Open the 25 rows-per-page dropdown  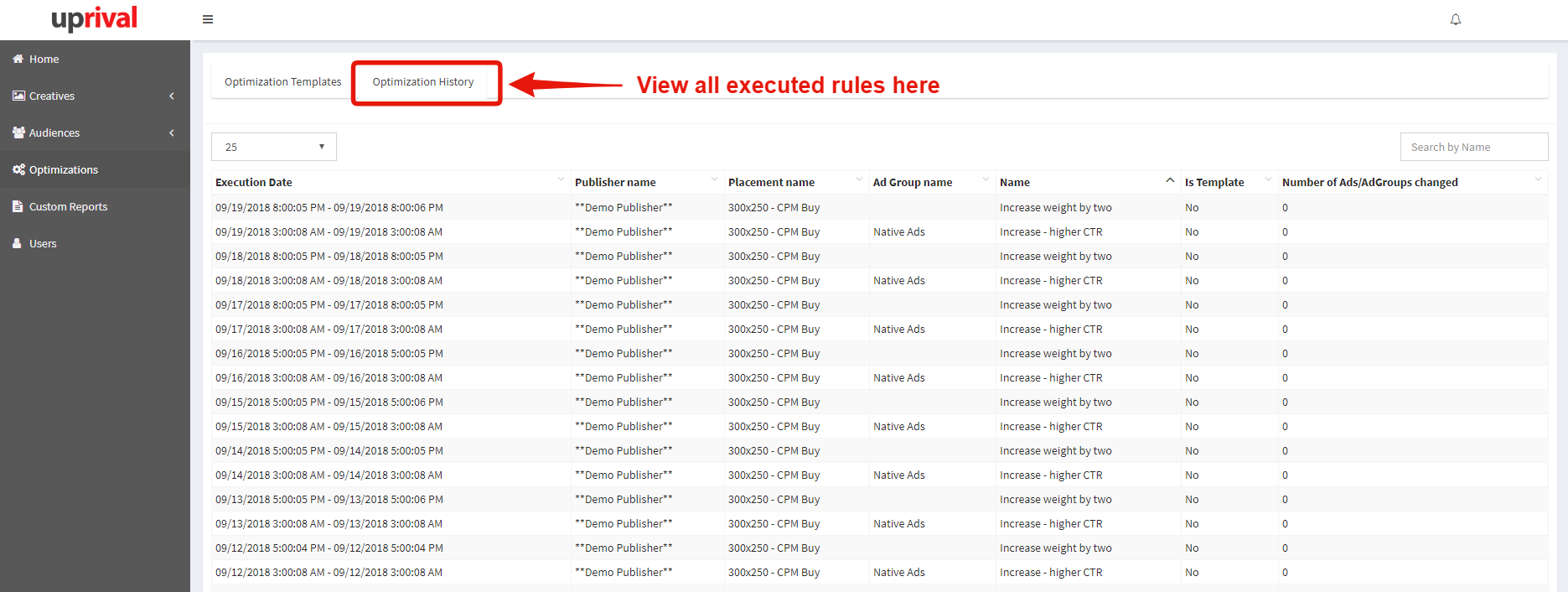pyautogui.click(x=274, y=147)
